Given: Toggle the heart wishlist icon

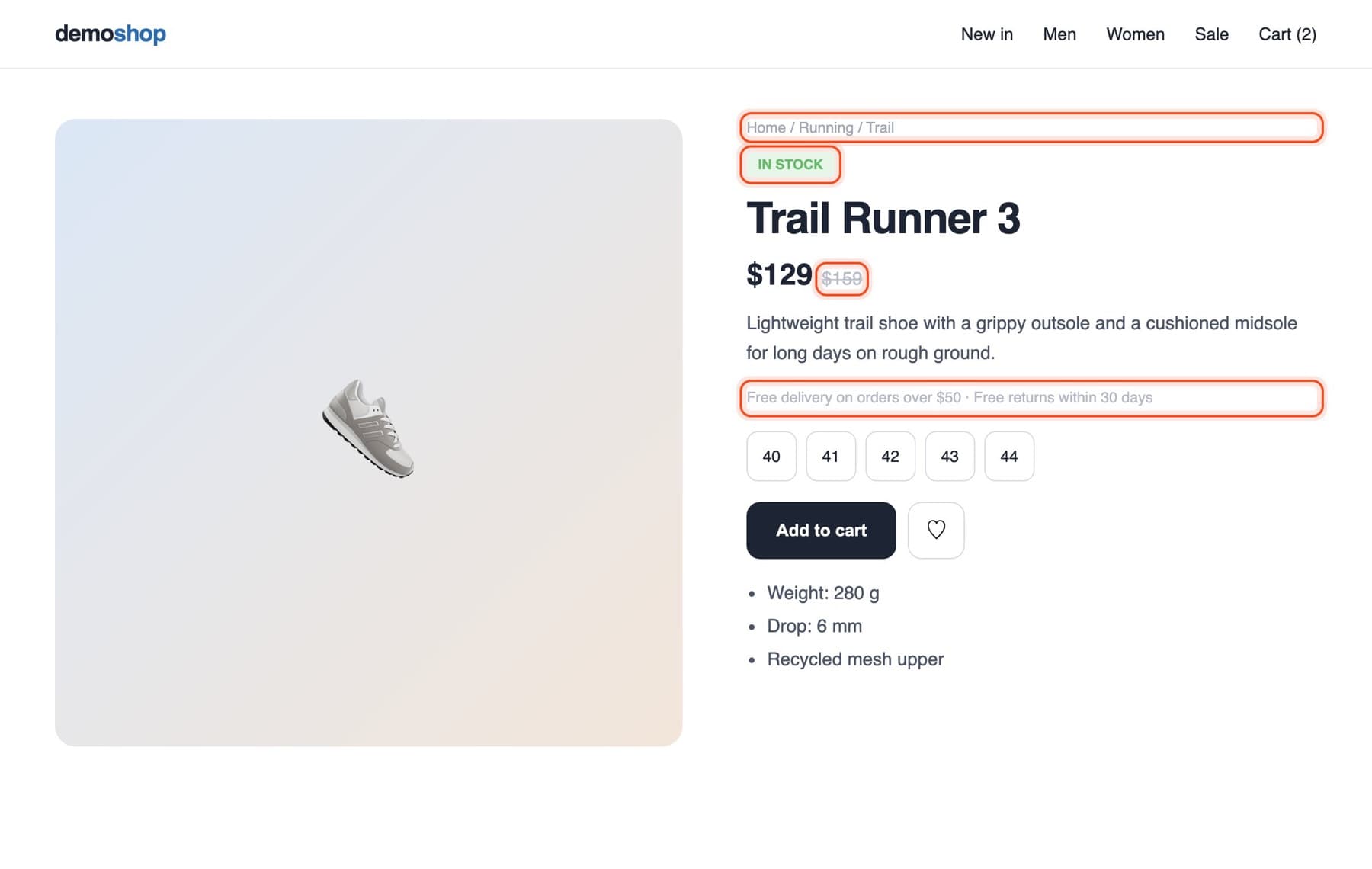Looking at the screenshot, I should click(936, 530).
